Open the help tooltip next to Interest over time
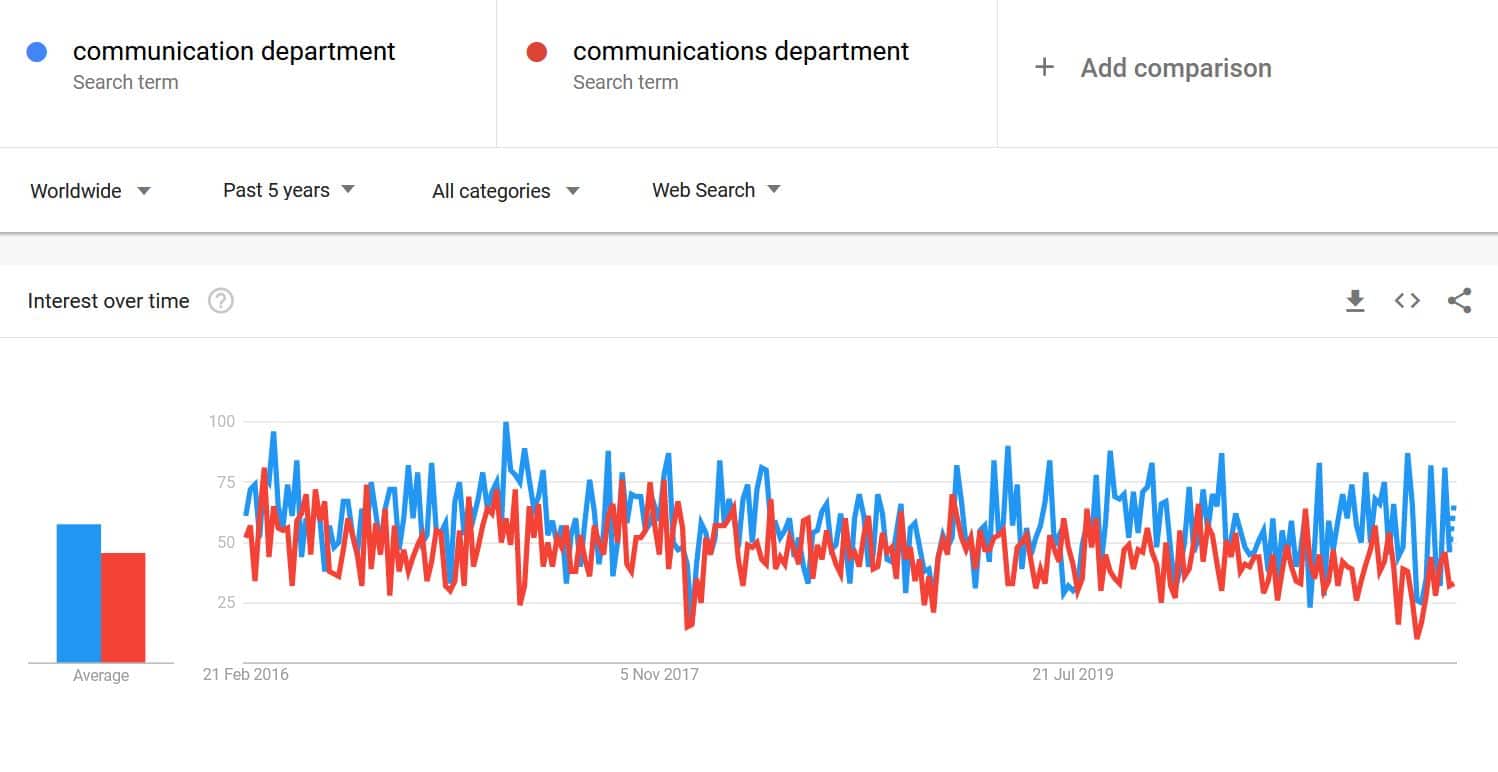Viewport: 1498px width, 772px height. click(x=220, y=300)
